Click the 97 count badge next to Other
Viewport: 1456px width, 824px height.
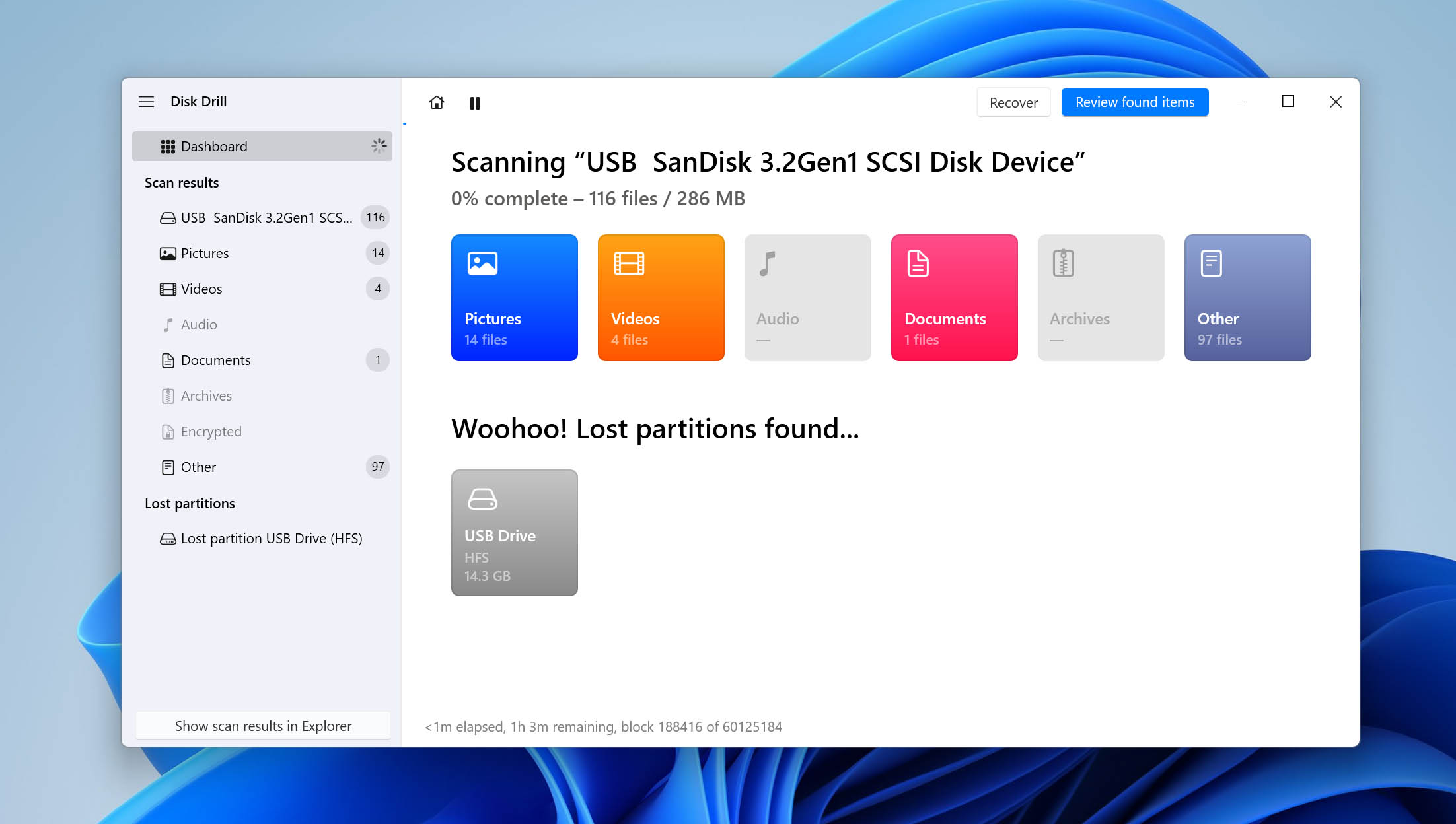tap(378, 467)
